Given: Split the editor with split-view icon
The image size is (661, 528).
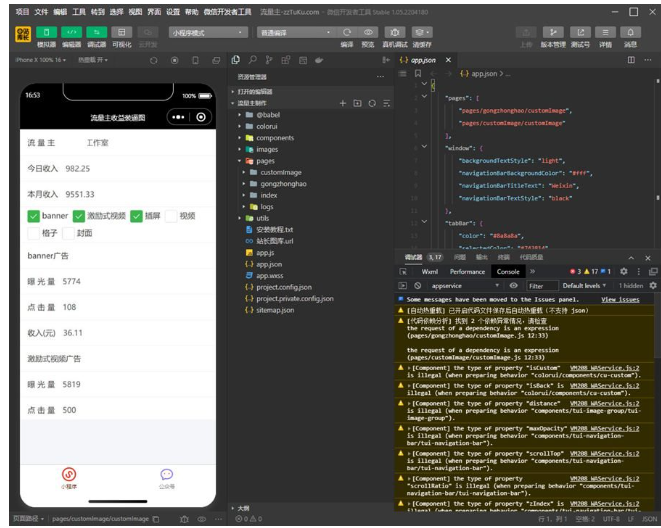Looking at the screenshot, I should [631, 60].
